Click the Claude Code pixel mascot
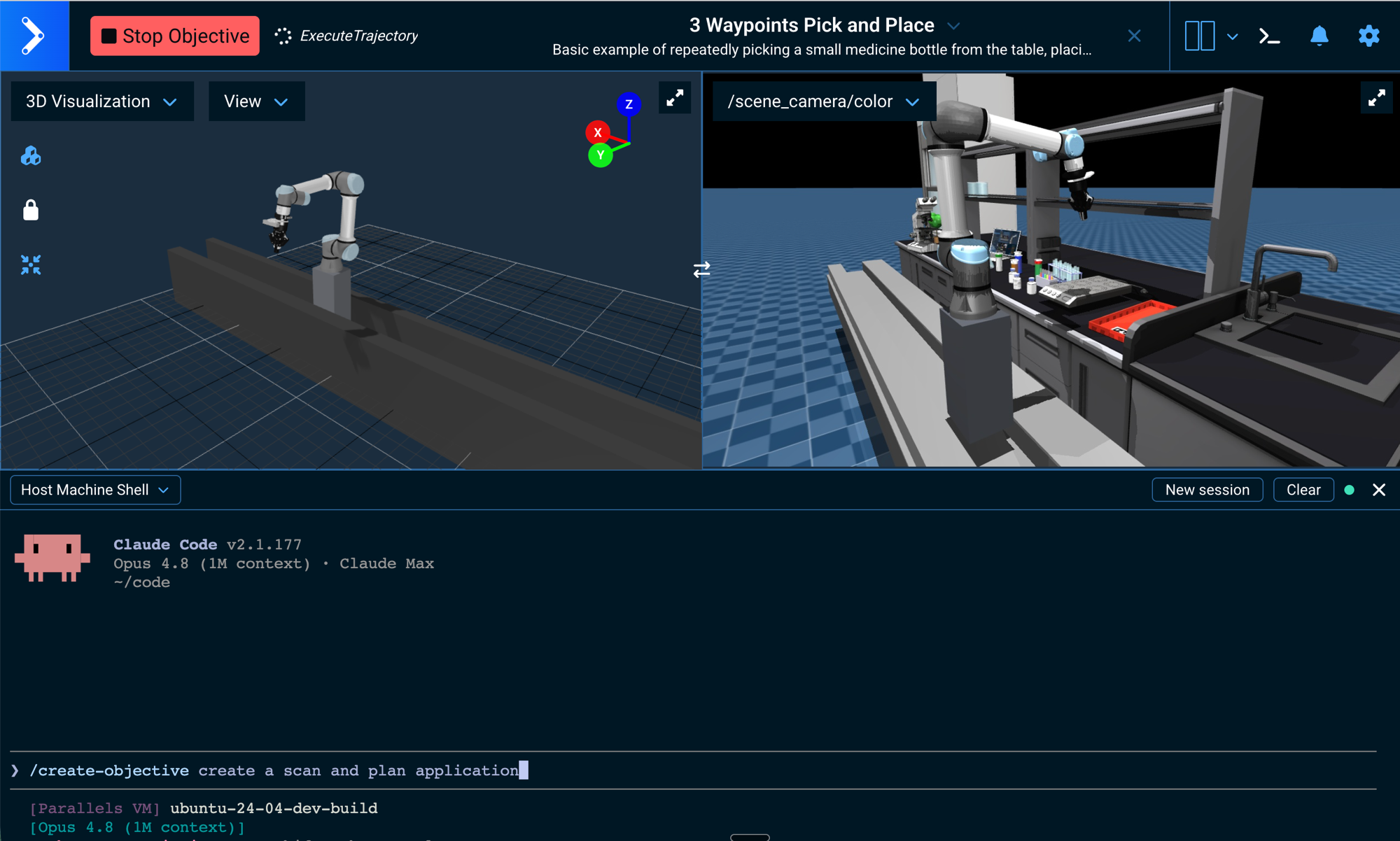 (52, 558)
